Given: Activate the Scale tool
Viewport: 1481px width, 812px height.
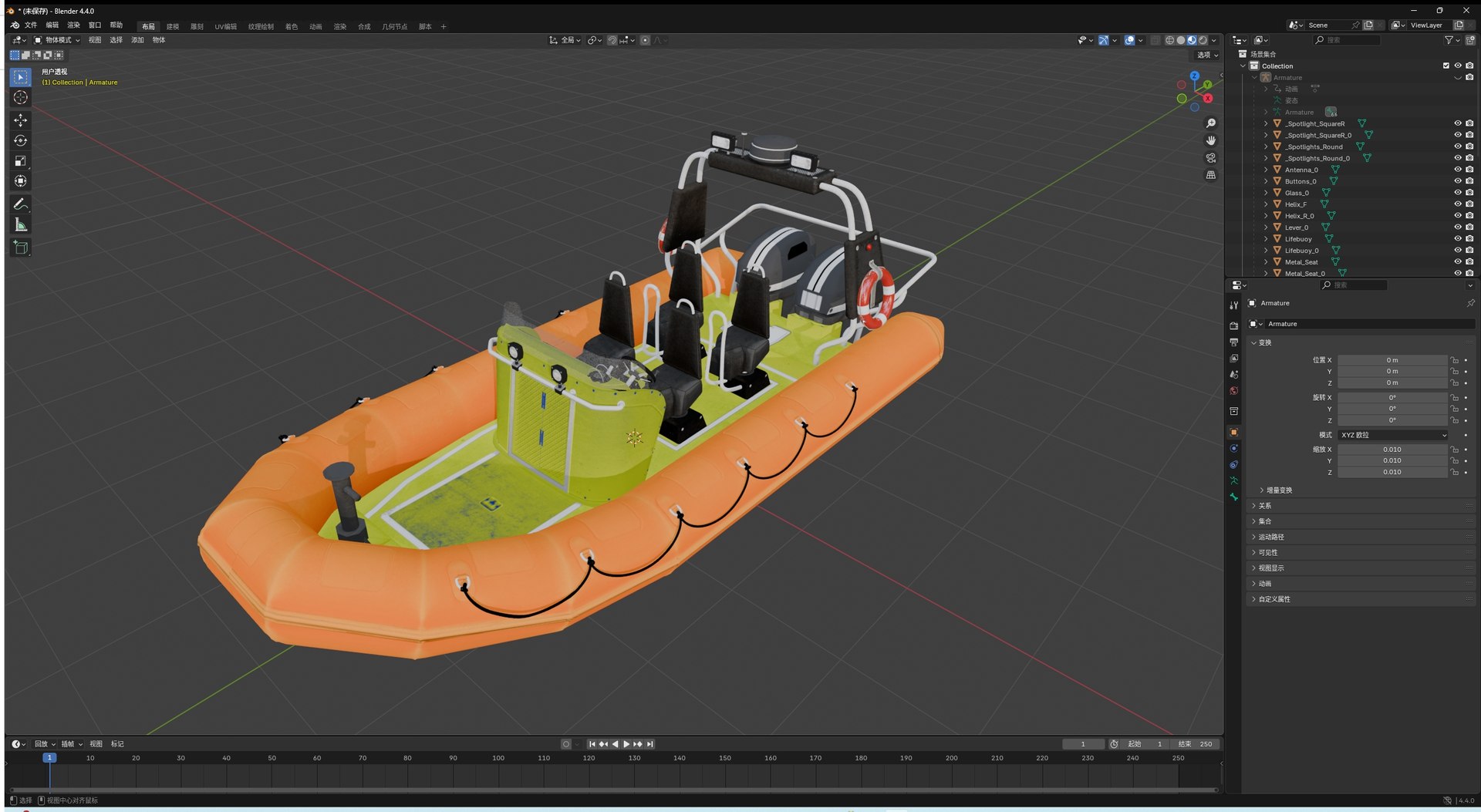Looking at the screenshot, I should click(x=21, y=160).
